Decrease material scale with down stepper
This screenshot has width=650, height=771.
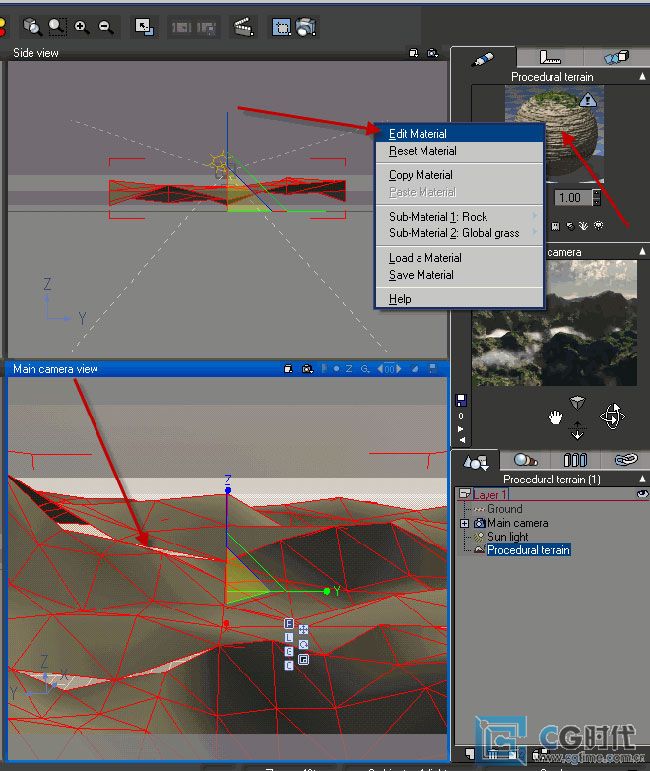[x=596, y=202]
